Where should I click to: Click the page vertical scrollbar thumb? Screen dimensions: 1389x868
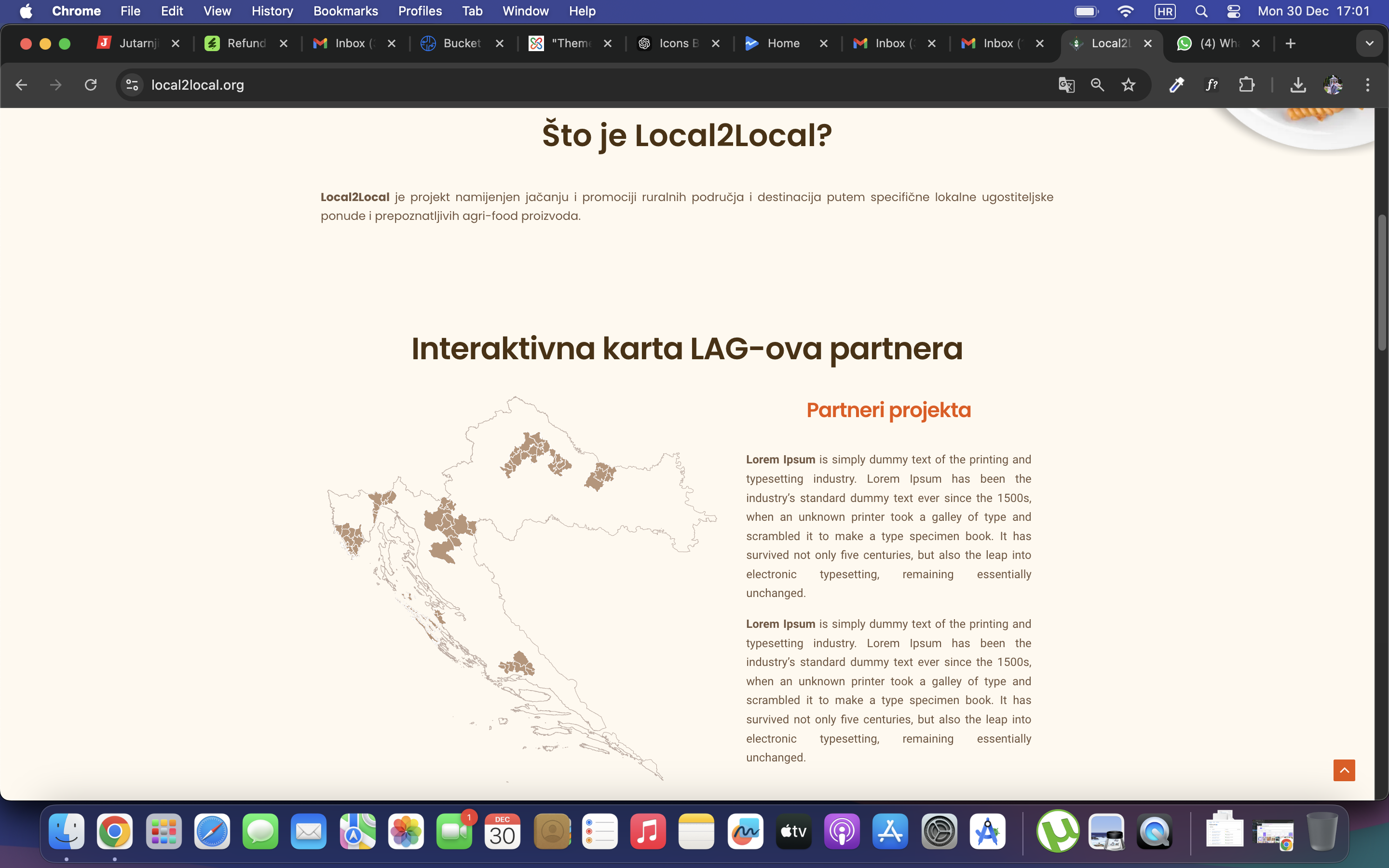point(1382,282)
